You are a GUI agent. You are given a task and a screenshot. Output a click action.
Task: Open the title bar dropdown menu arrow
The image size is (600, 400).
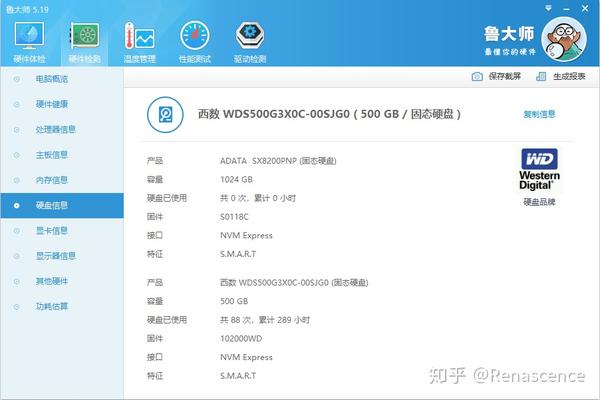tap(548, 8)
